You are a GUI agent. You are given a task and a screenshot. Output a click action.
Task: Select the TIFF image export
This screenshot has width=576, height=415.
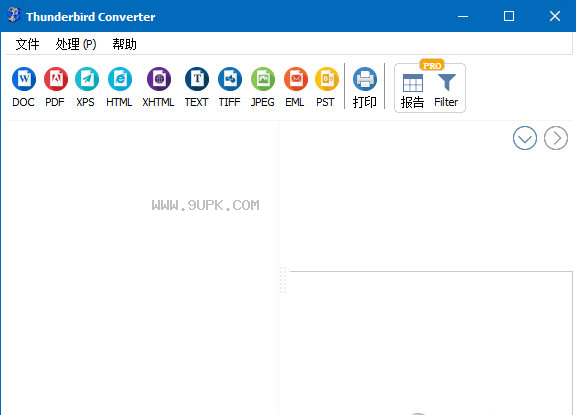(x=230, y=87)
